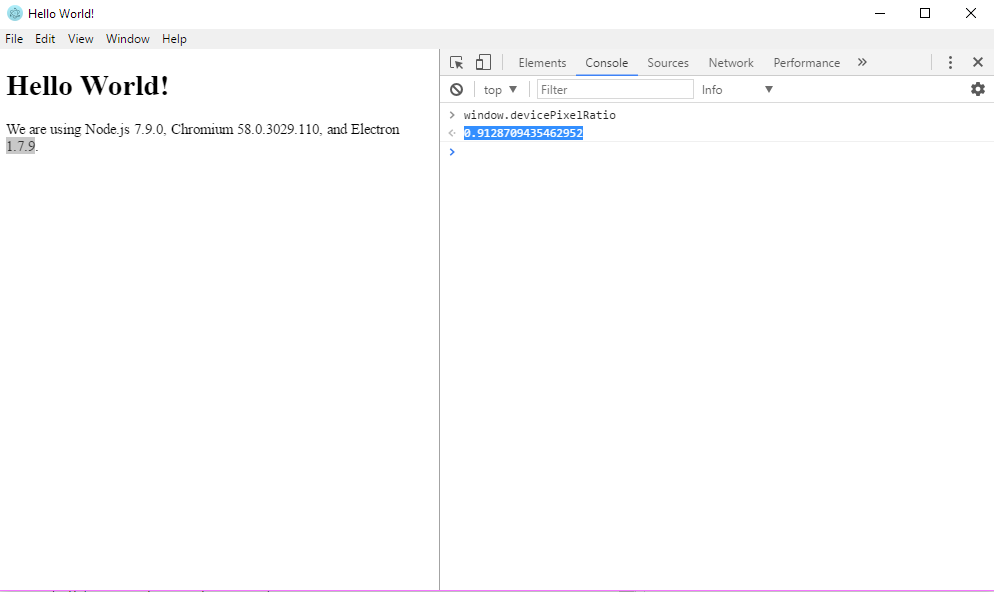This screenshot has height=592, width=994.
Task: Click inside the console Filter field
Action: coord(614,89)
